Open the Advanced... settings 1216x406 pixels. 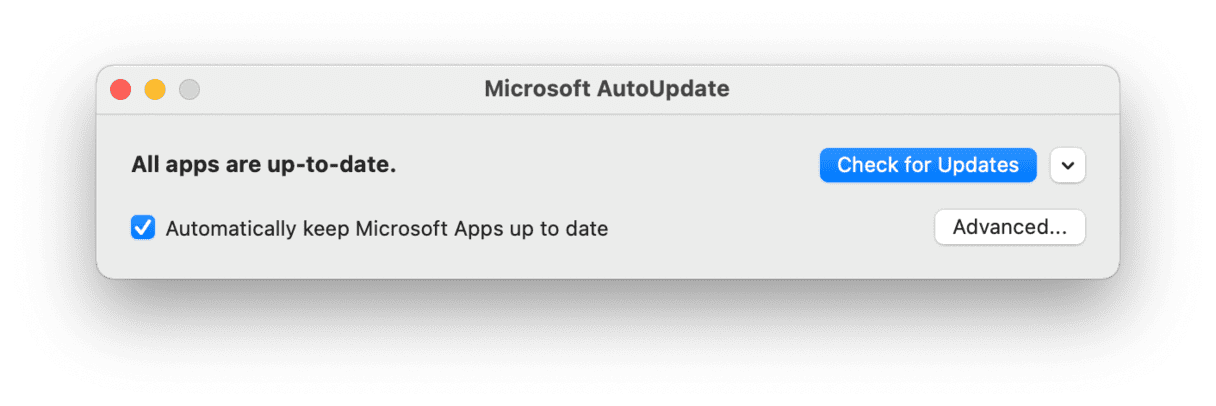click(x=1009, y=227)
